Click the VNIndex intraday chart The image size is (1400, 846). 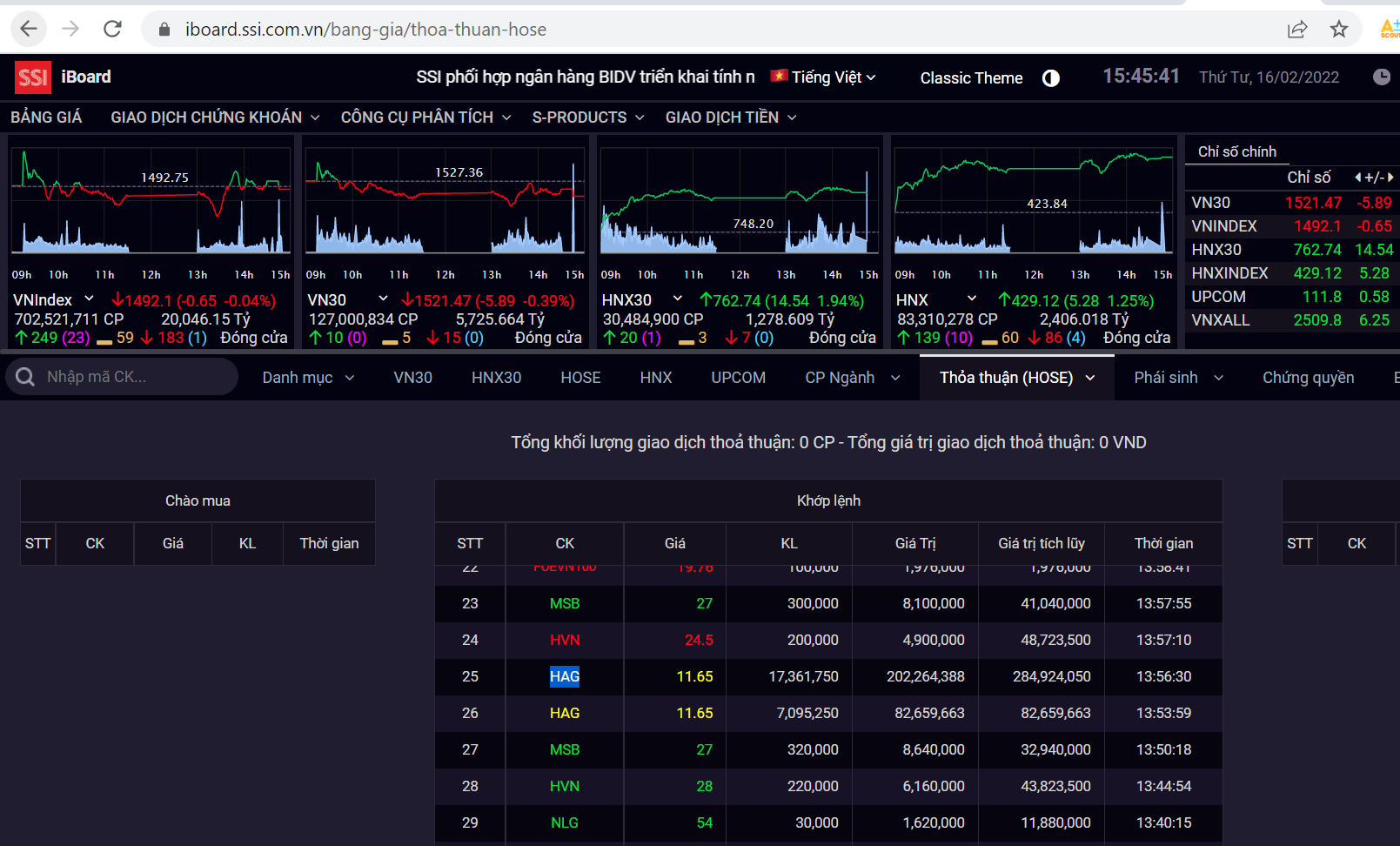(x=151, y=201)
